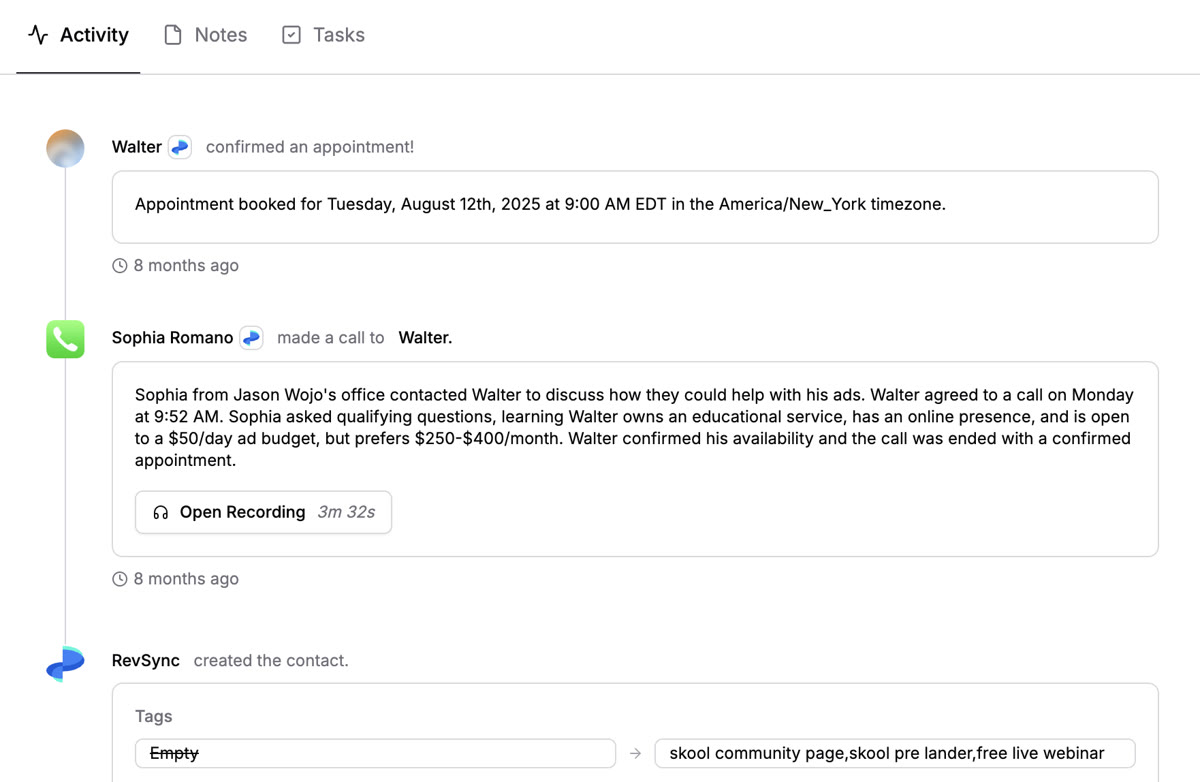Click the clock icon below the call summary

click(x=120, y=578)
